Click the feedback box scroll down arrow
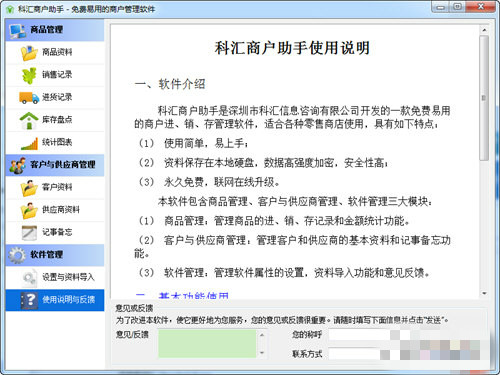This screenshot has width=500, height=375. (x=262, y=353)
